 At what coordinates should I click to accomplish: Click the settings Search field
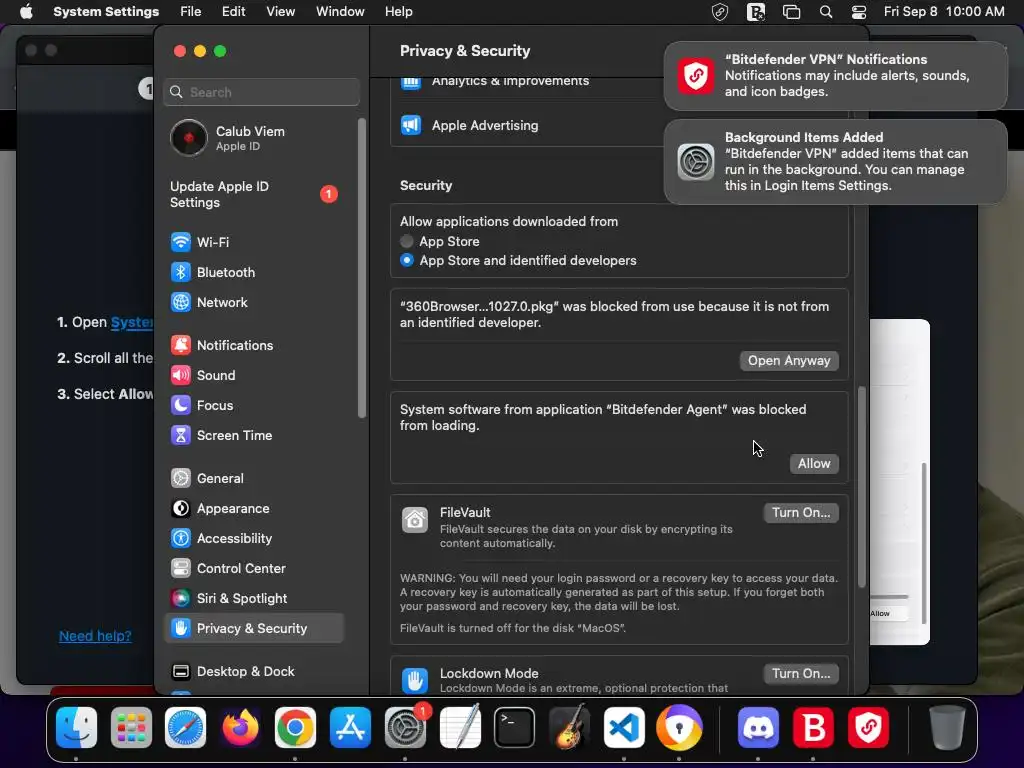(261, 92)
